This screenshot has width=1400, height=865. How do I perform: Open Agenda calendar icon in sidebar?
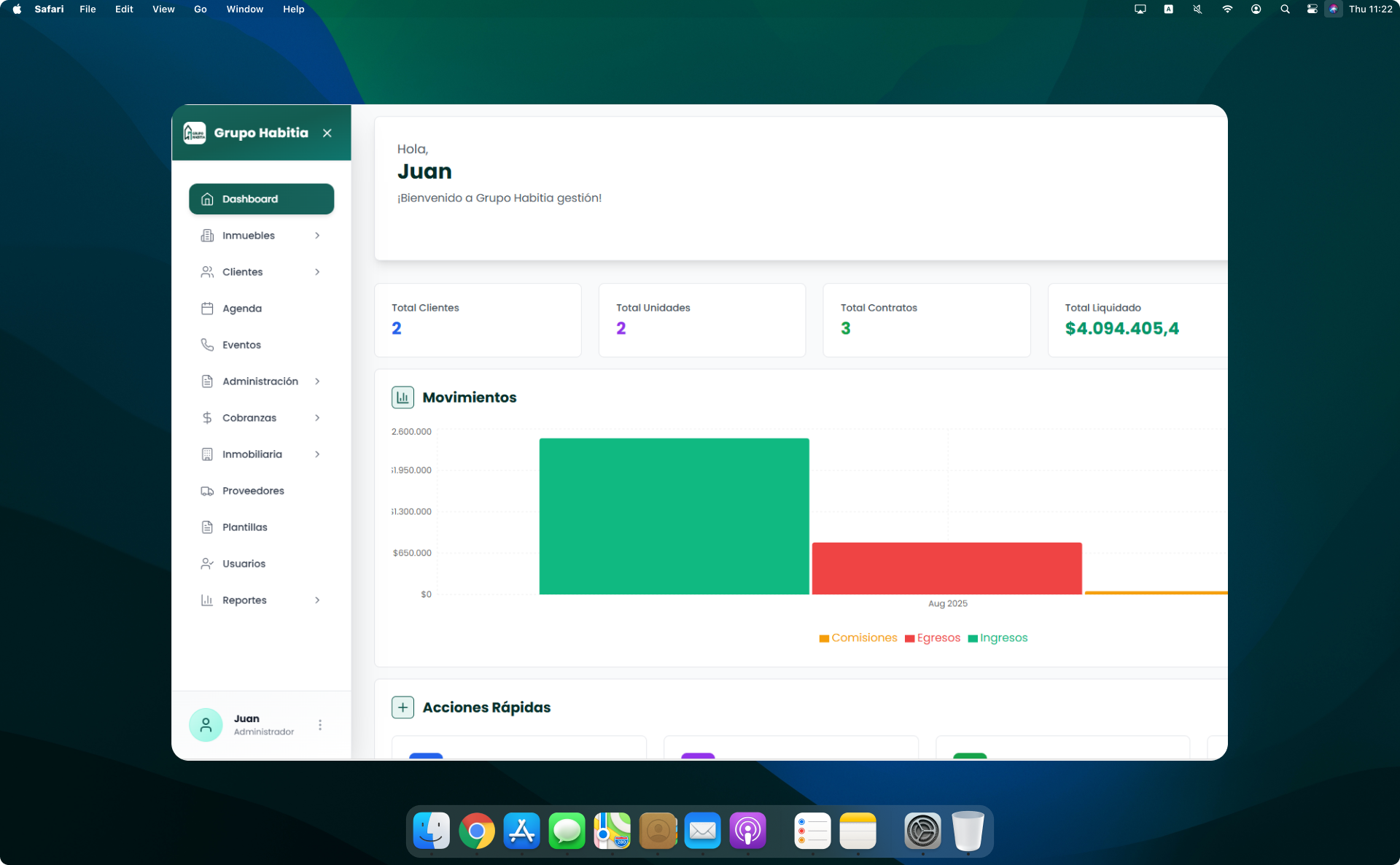pyautogui.click(x=207, y=309)
